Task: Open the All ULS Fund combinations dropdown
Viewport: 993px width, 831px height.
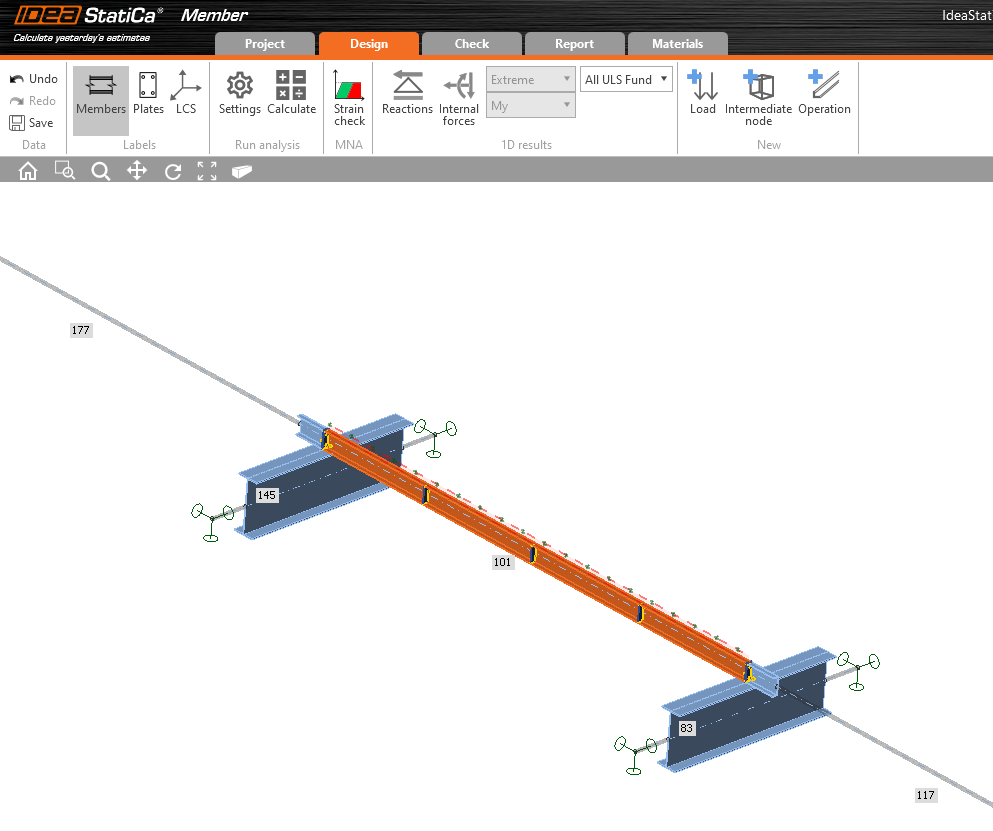Action: [626, 78]
